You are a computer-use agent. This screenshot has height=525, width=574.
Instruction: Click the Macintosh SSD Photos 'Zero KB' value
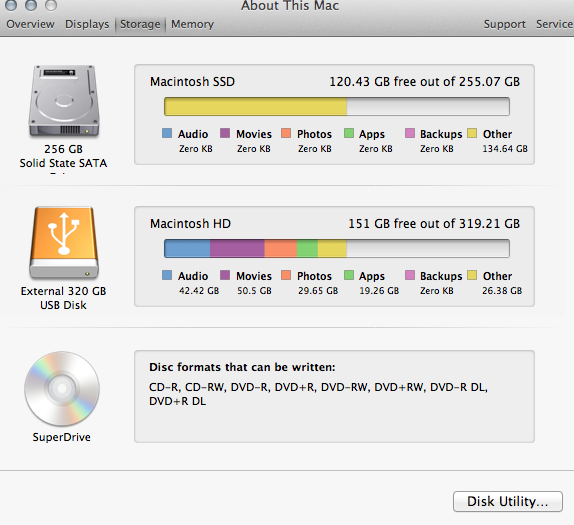pyautogui.click(x=315, y=149)
